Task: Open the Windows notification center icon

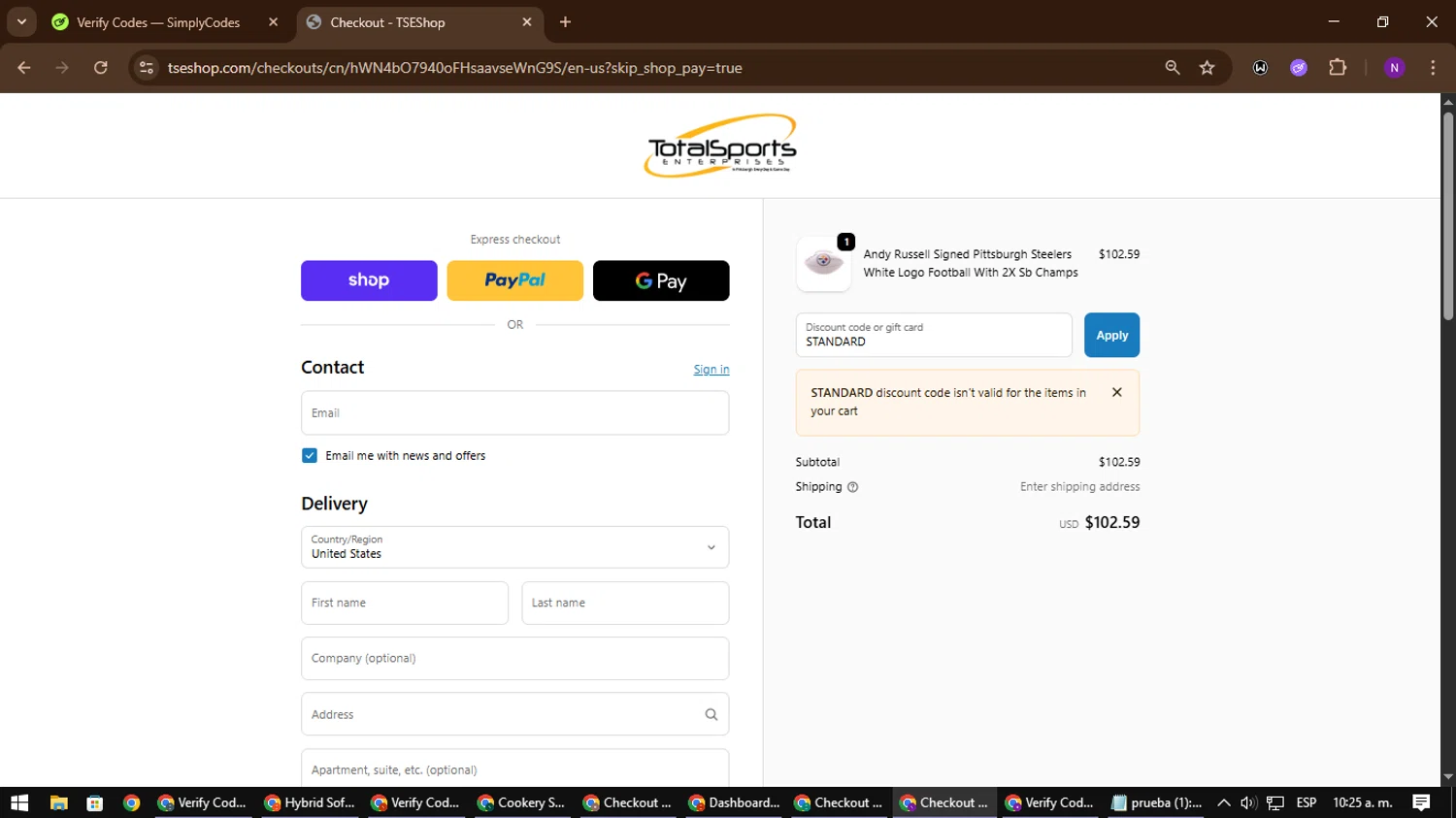Action: [x=1422, y=802]
